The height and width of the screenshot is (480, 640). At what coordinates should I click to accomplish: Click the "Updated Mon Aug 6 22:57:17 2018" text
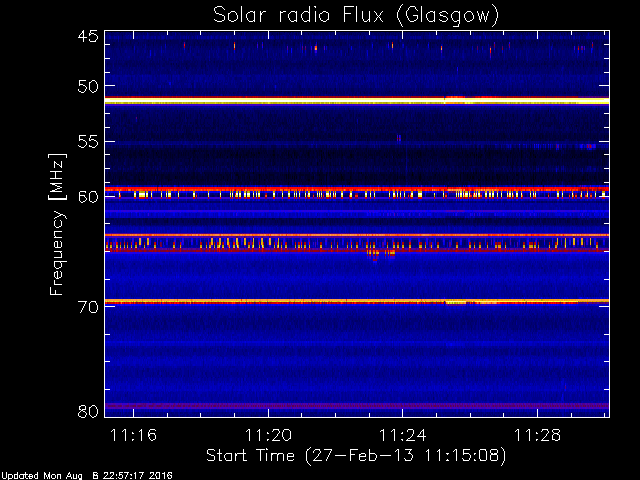click(86, 476)
